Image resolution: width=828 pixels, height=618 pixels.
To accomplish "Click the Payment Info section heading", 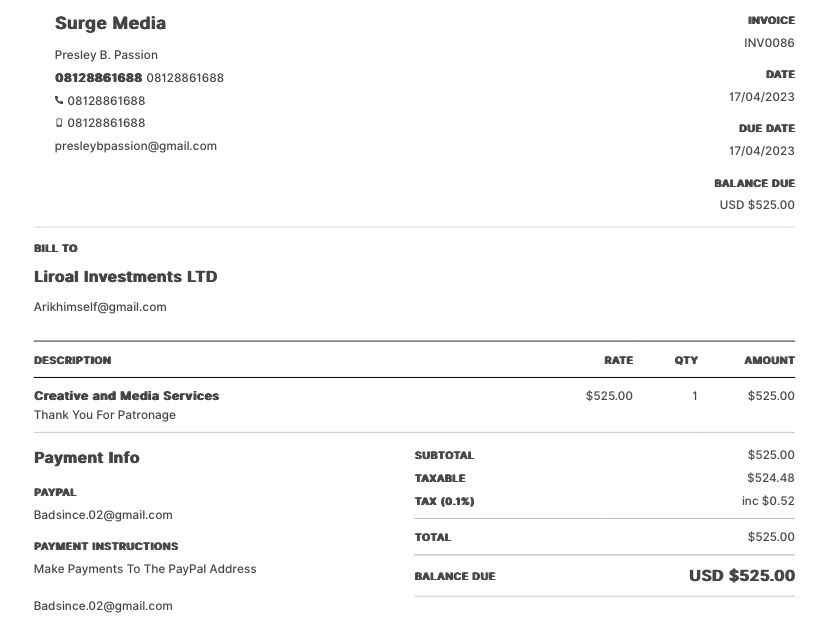I will click(86, 457).
